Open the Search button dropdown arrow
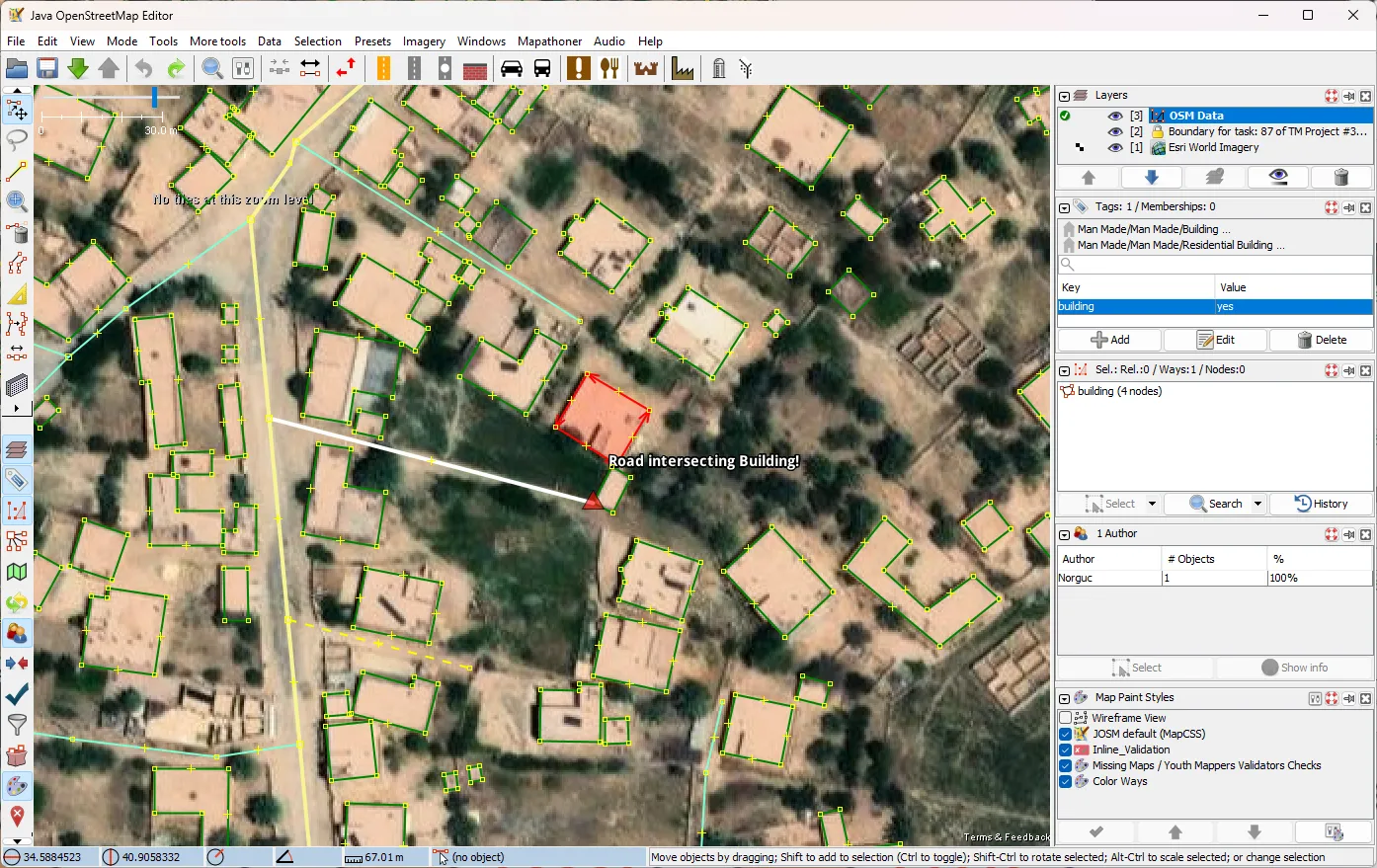This screenshot has height=868, width=1377. (1257, 504)
